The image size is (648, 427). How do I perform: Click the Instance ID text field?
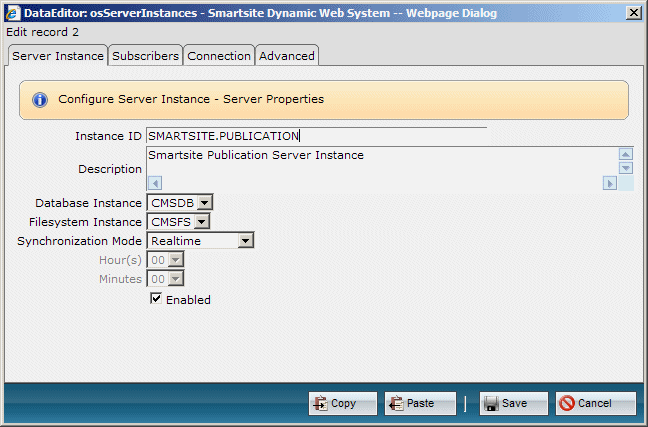point(317,136)
